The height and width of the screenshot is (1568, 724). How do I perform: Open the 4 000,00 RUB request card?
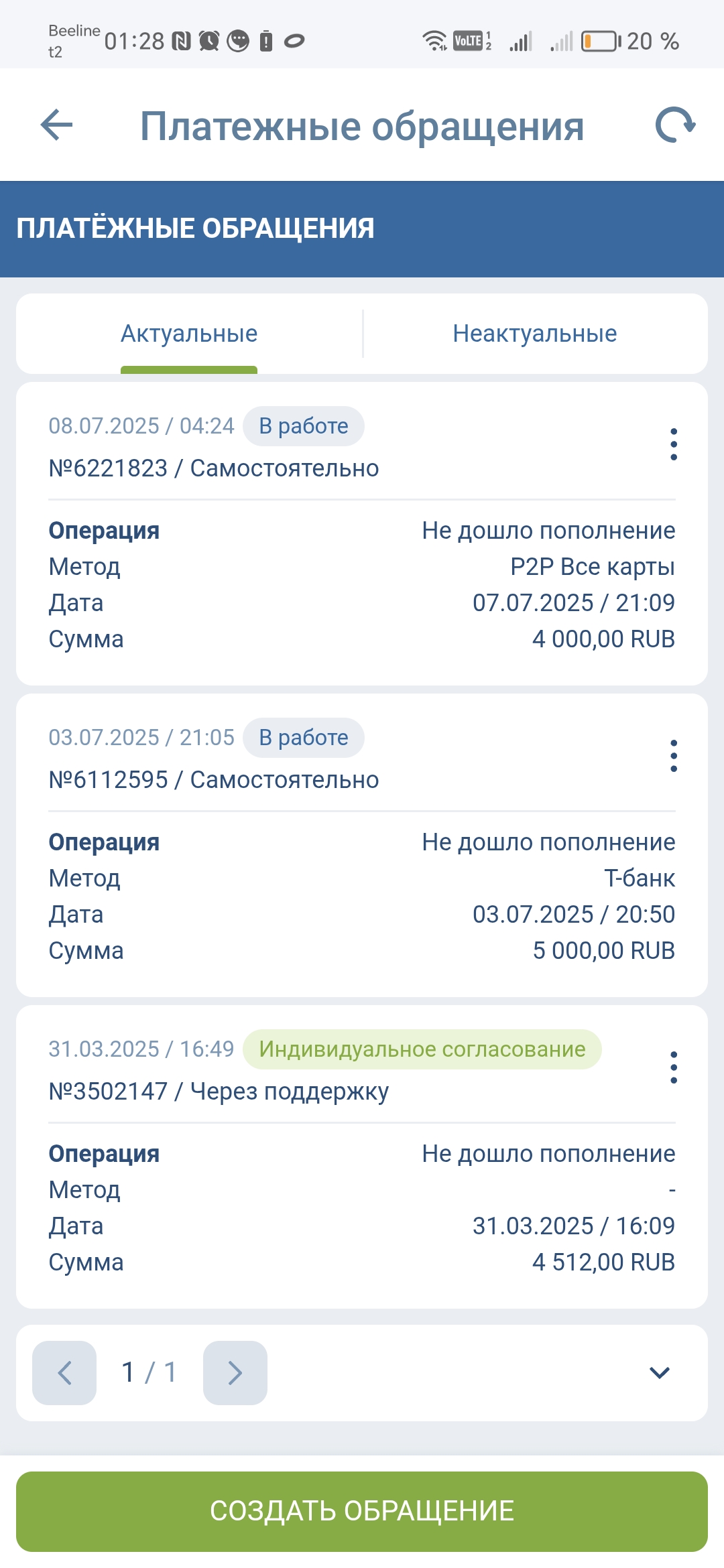pos(362,584)
